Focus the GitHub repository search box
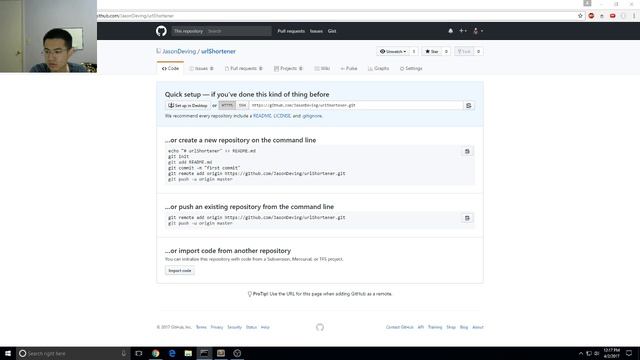 pyautogui.click(x=239, y=31)
